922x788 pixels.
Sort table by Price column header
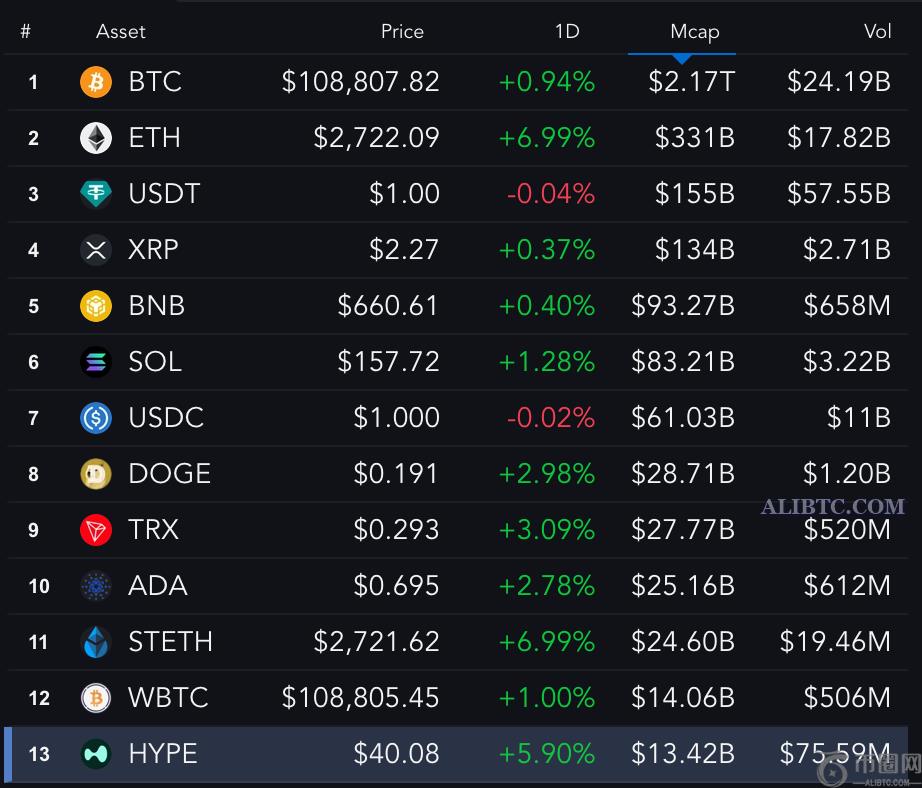402,32
